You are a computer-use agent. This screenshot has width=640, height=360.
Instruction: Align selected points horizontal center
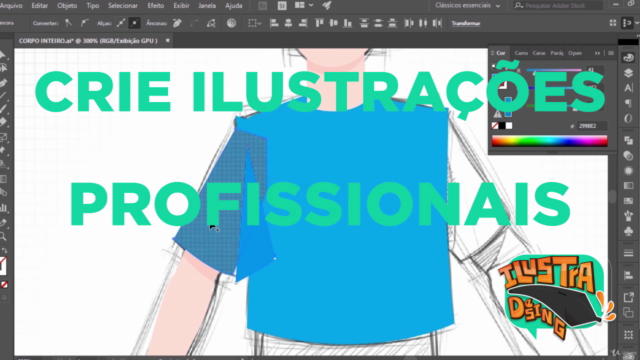click(x=289, y=23)
